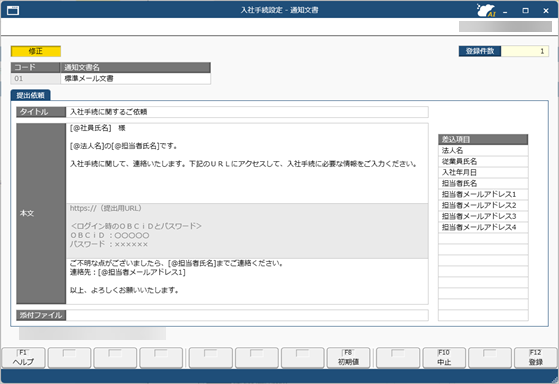Minimize the 入社手続設定 window
The width and height of the screenshot is (559, 384).
pyautogui.click(x=505, y=11)
